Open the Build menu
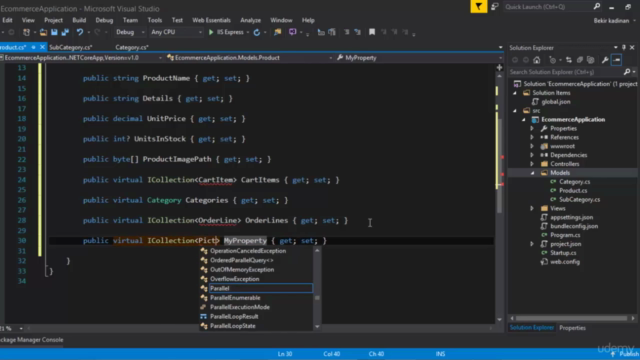 click(x=79, y=20)
